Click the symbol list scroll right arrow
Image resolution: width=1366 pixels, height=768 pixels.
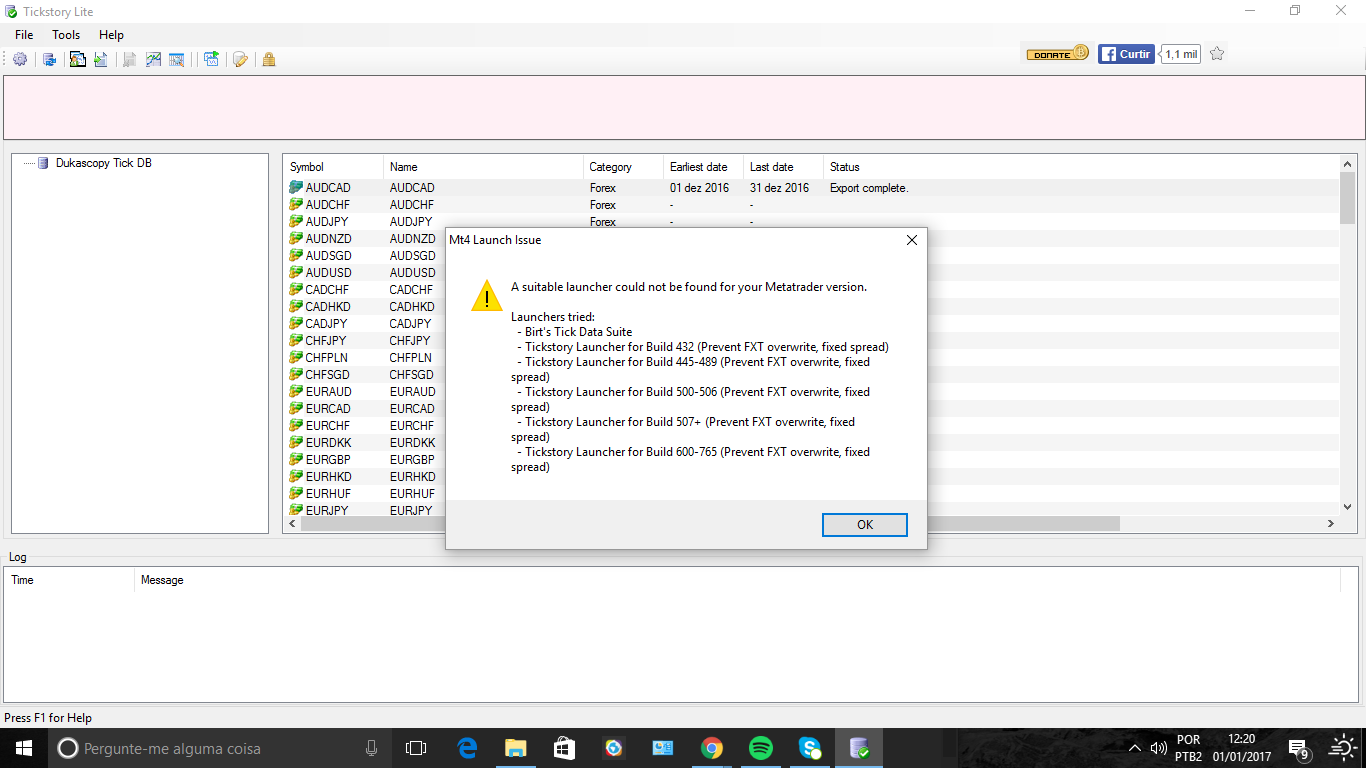(x=1331, y=524)
